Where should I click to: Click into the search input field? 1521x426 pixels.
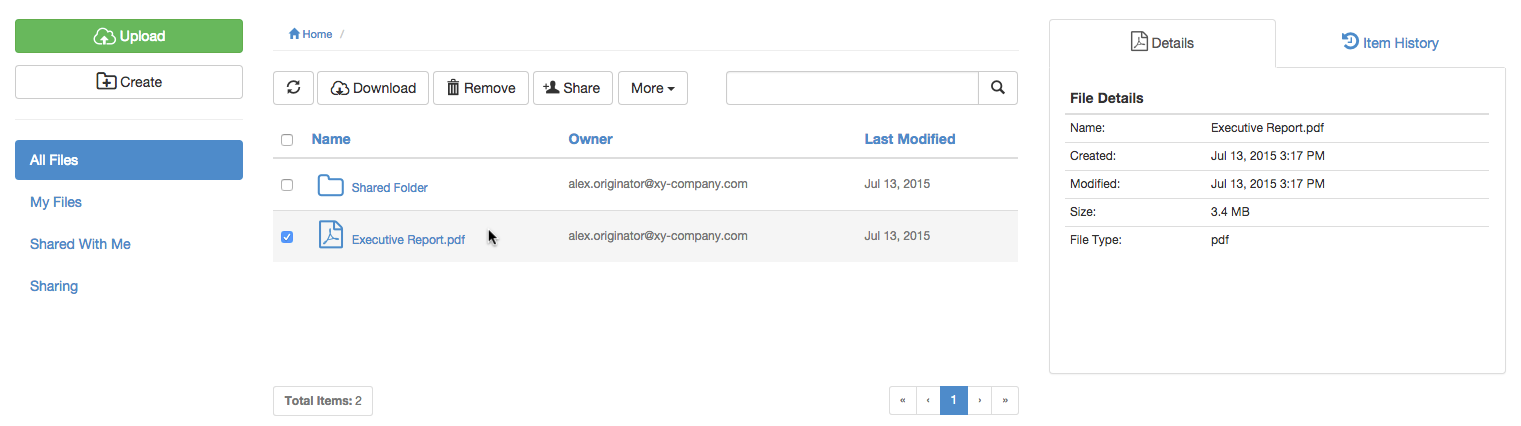pyautogui.click(x=851, y=88)
